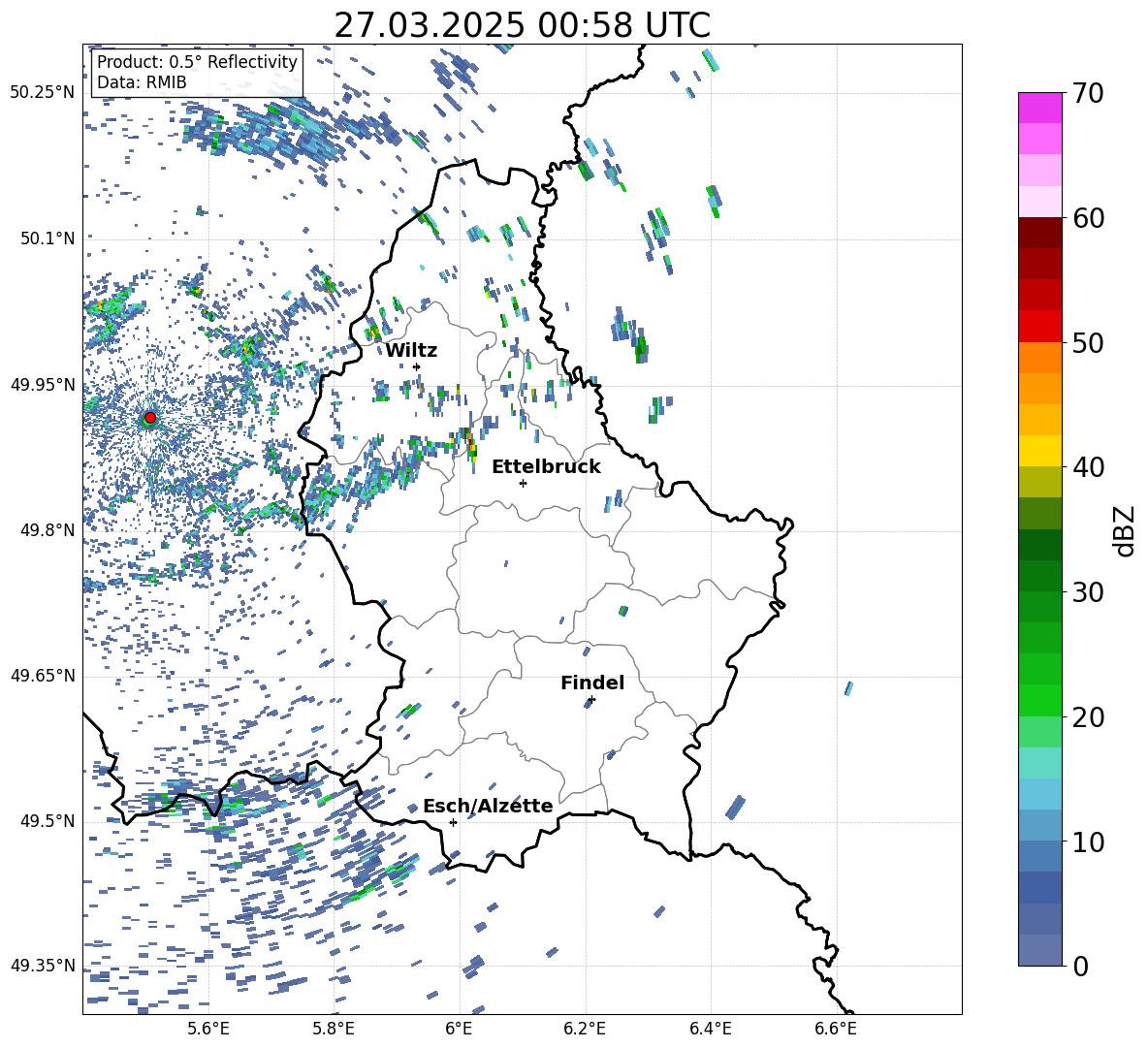The image size is (1148, 1048).
Task: Click the 6.6°E longitude label
Action: point(836,1029)
